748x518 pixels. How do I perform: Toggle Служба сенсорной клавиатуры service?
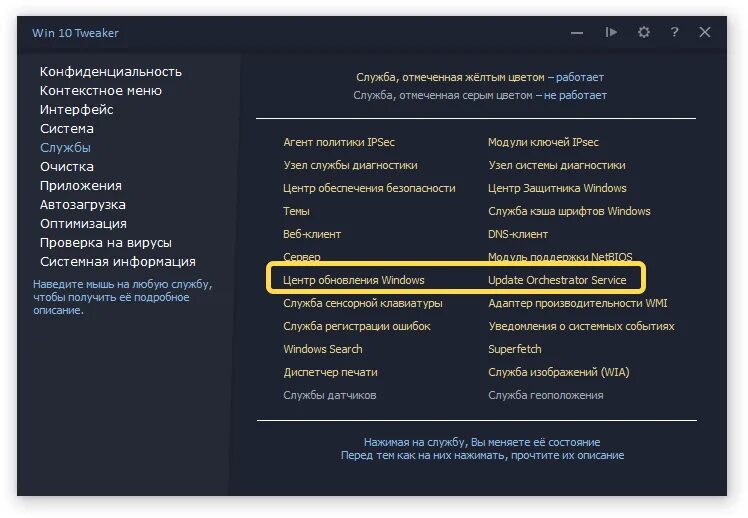(x=363, y=303)
